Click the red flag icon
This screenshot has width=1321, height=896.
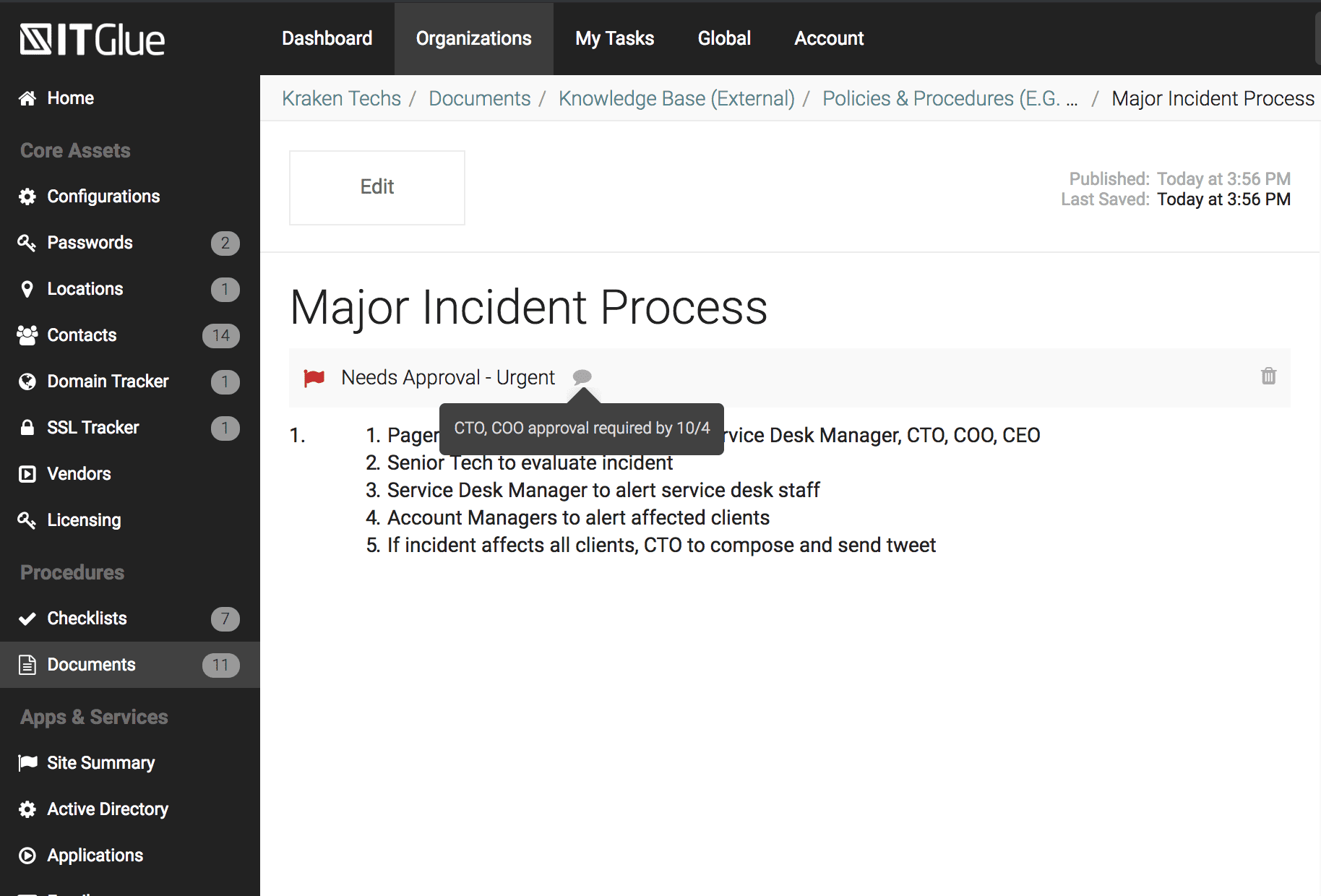(314, 378)
